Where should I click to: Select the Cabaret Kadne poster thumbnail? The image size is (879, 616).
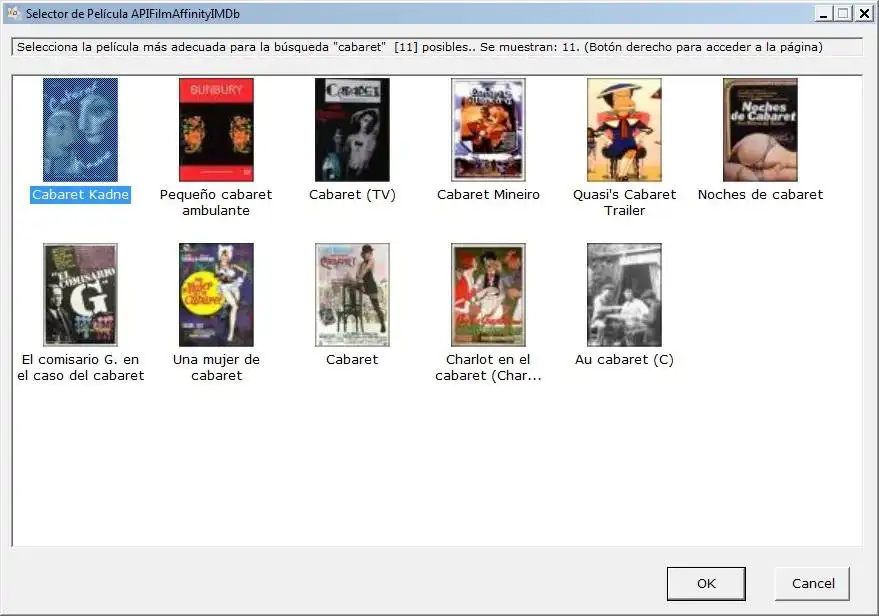click(x=80, y=129)
